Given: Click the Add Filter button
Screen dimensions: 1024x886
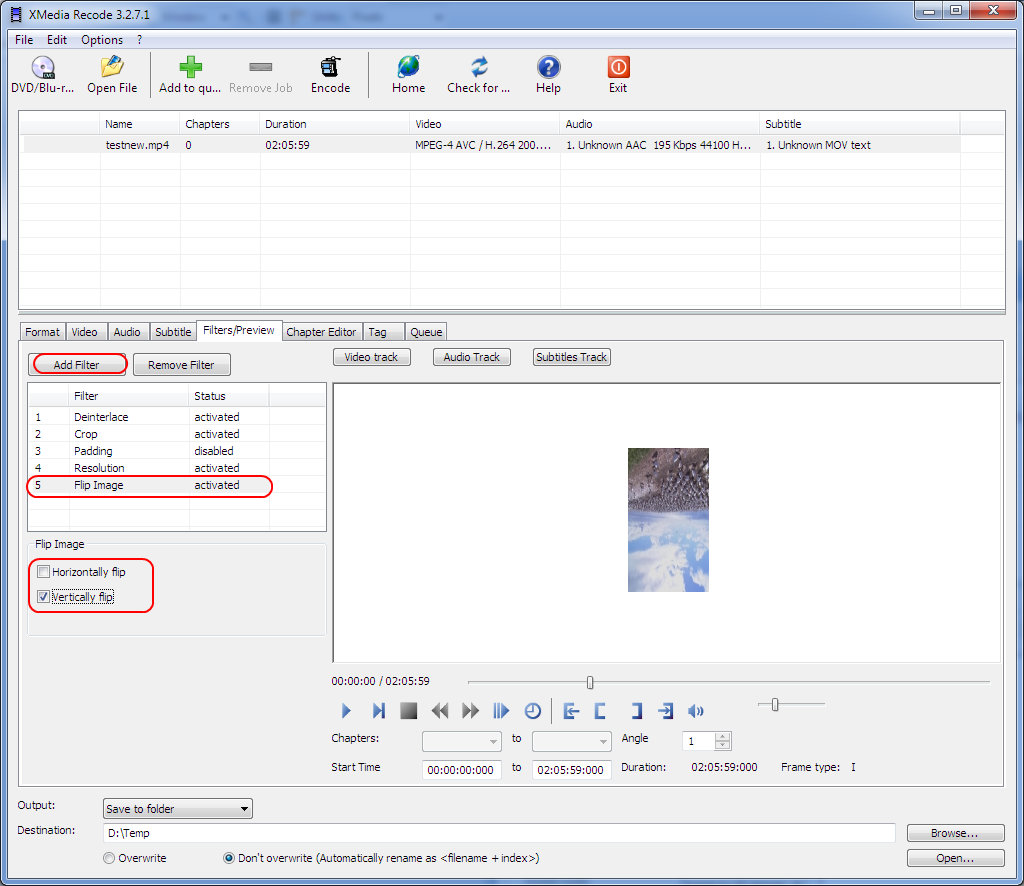Looking at the screenshot, I should [77, 365].
